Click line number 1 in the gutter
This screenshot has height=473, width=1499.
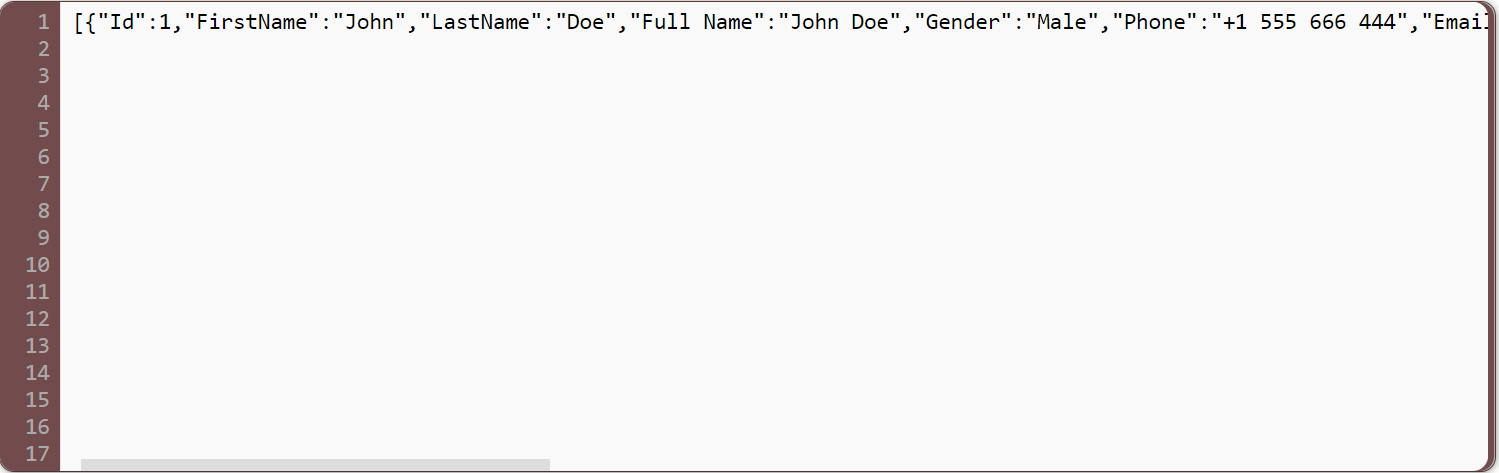click(43, 22)
